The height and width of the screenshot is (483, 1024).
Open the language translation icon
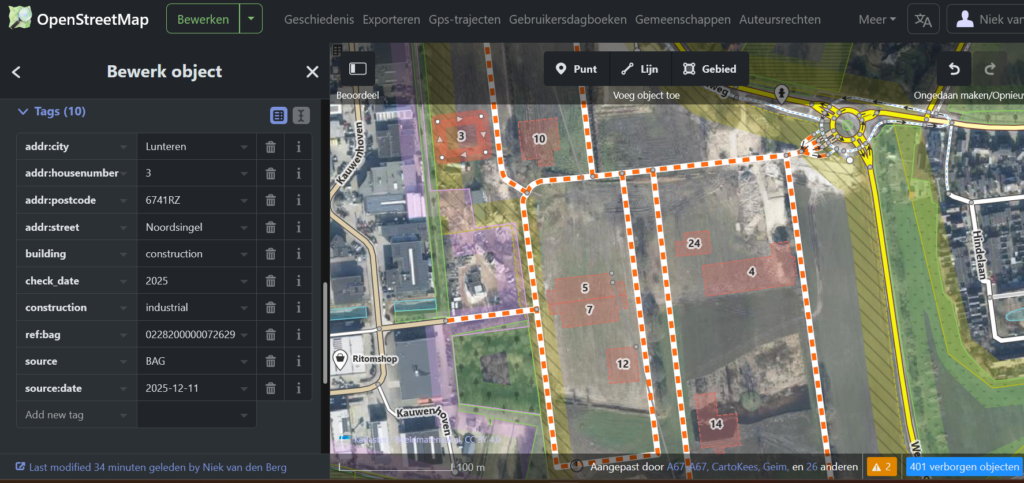pyautogui.click(x=922, y=19)
